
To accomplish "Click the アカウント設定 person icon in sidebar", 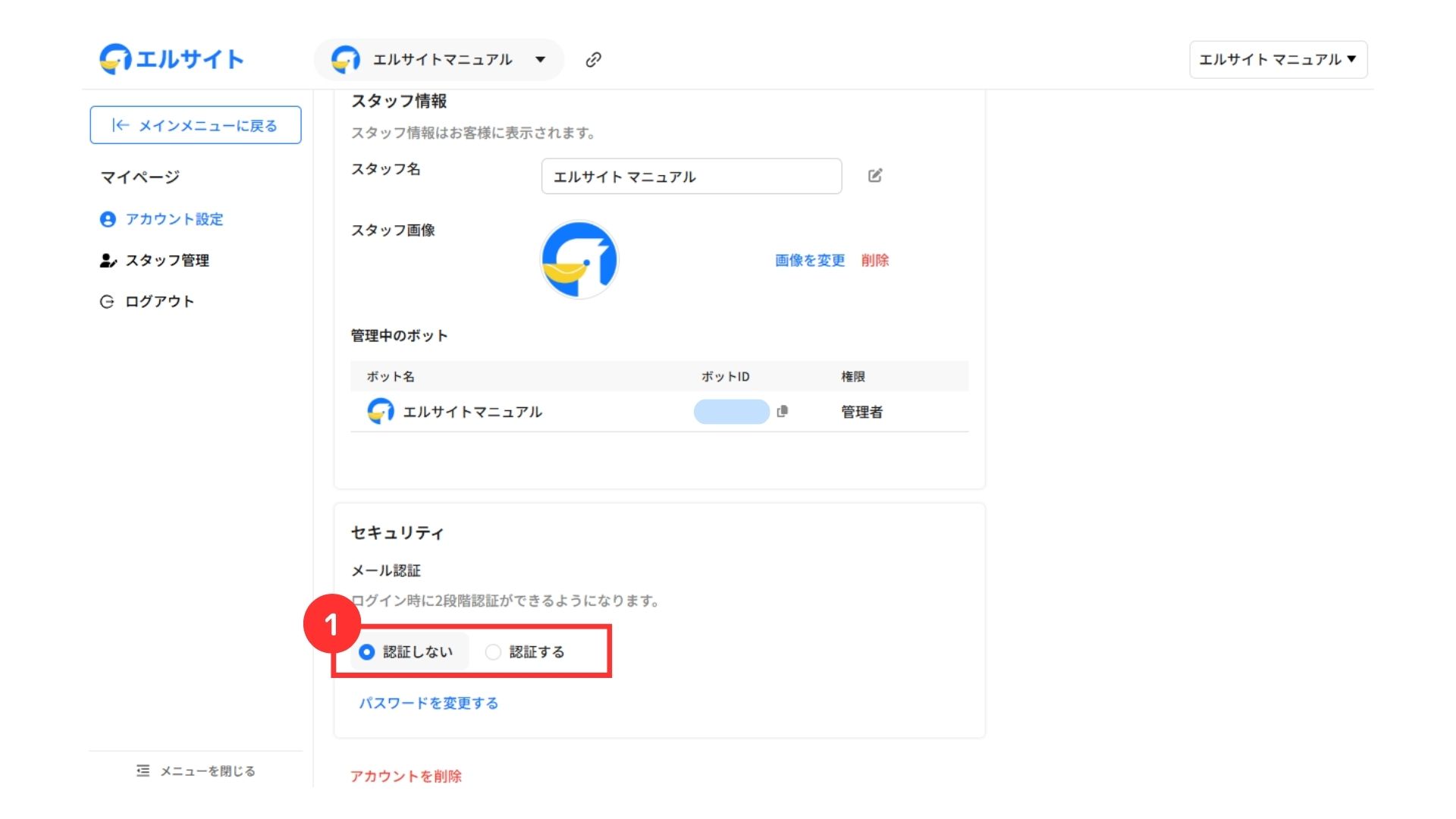I will 108,219.
